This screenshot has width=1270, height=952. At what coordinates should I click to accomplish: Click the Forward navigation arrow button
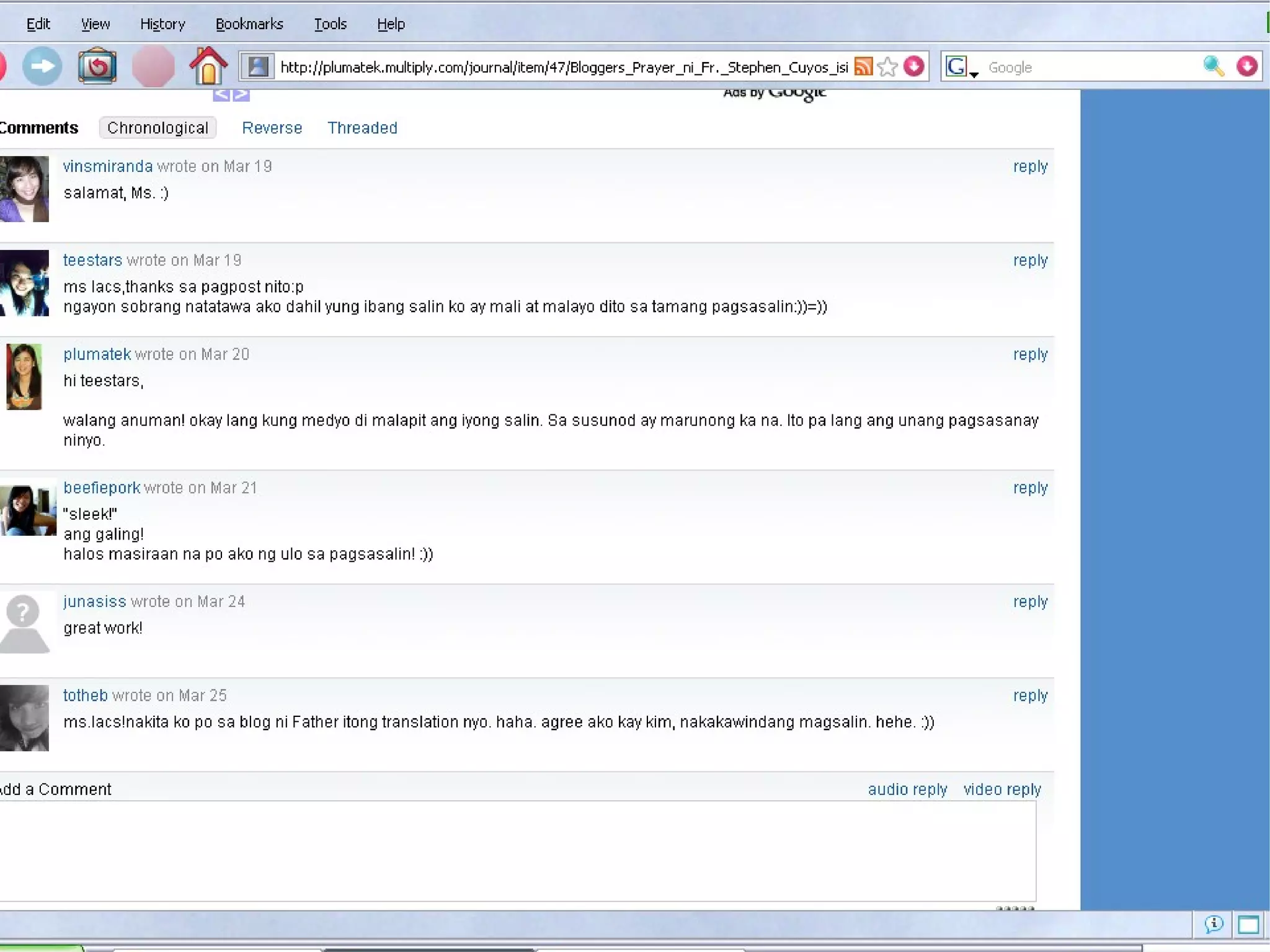(x=42, y=66)
